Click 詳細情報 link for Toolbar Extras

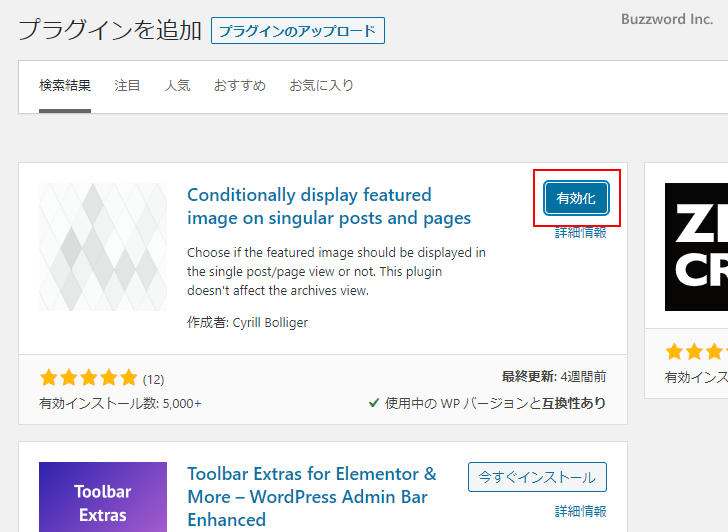(x=581, y=511)
